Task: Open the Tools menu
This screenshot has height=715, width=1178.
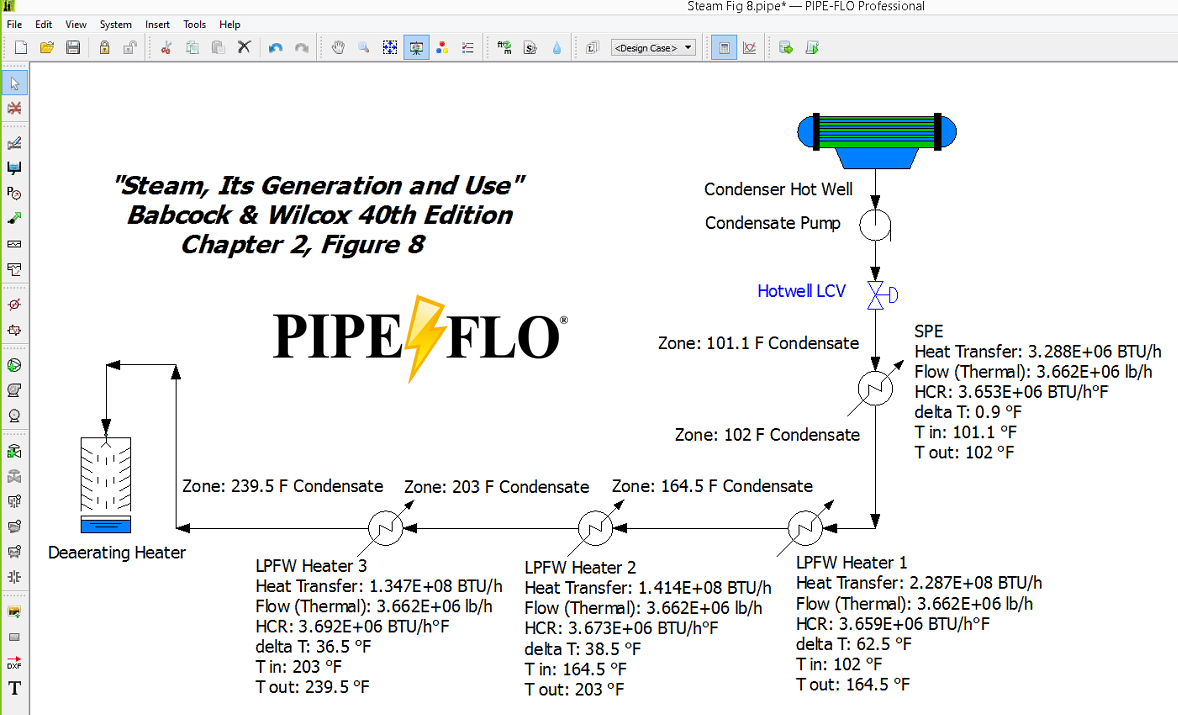Action: (x=195, y=24)
